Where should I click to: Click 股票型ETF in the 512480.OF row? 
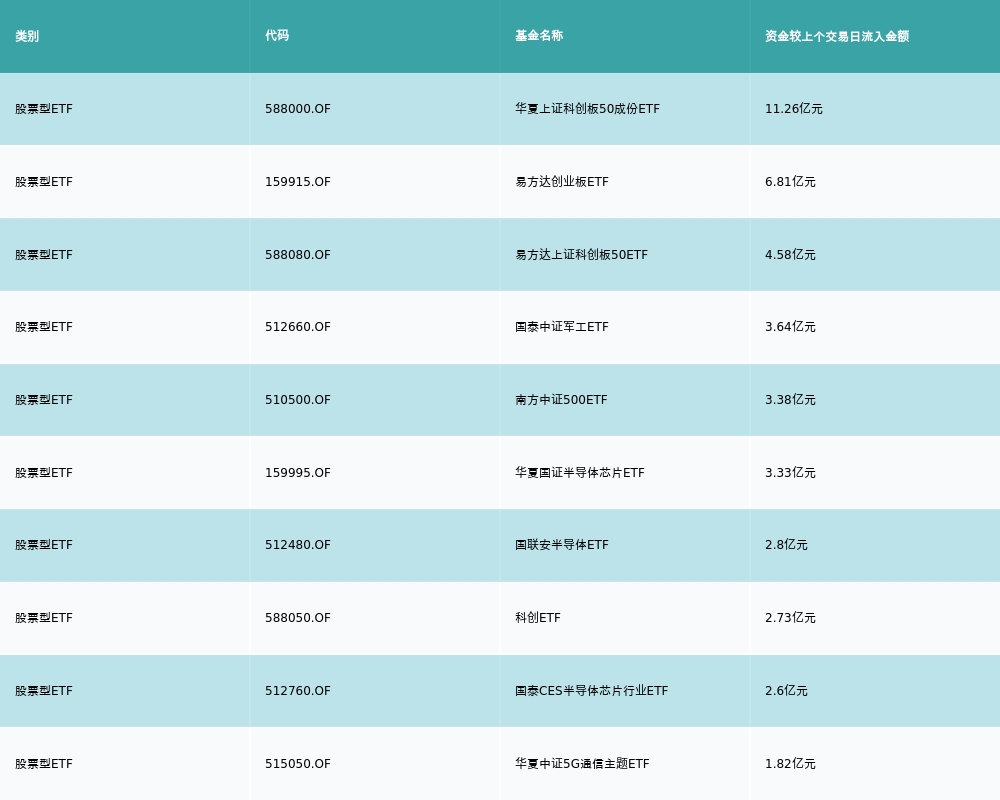click(44, 545)
